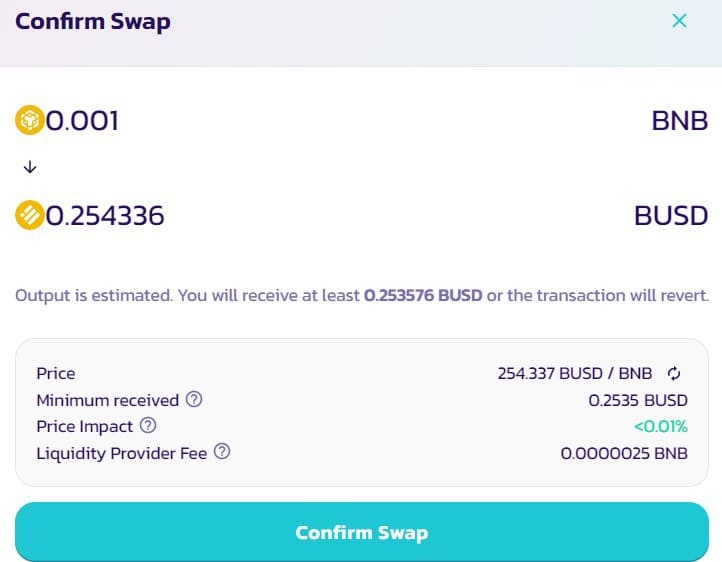
Task: Select the 0.001 BNB amount
Action: (82, 121)
